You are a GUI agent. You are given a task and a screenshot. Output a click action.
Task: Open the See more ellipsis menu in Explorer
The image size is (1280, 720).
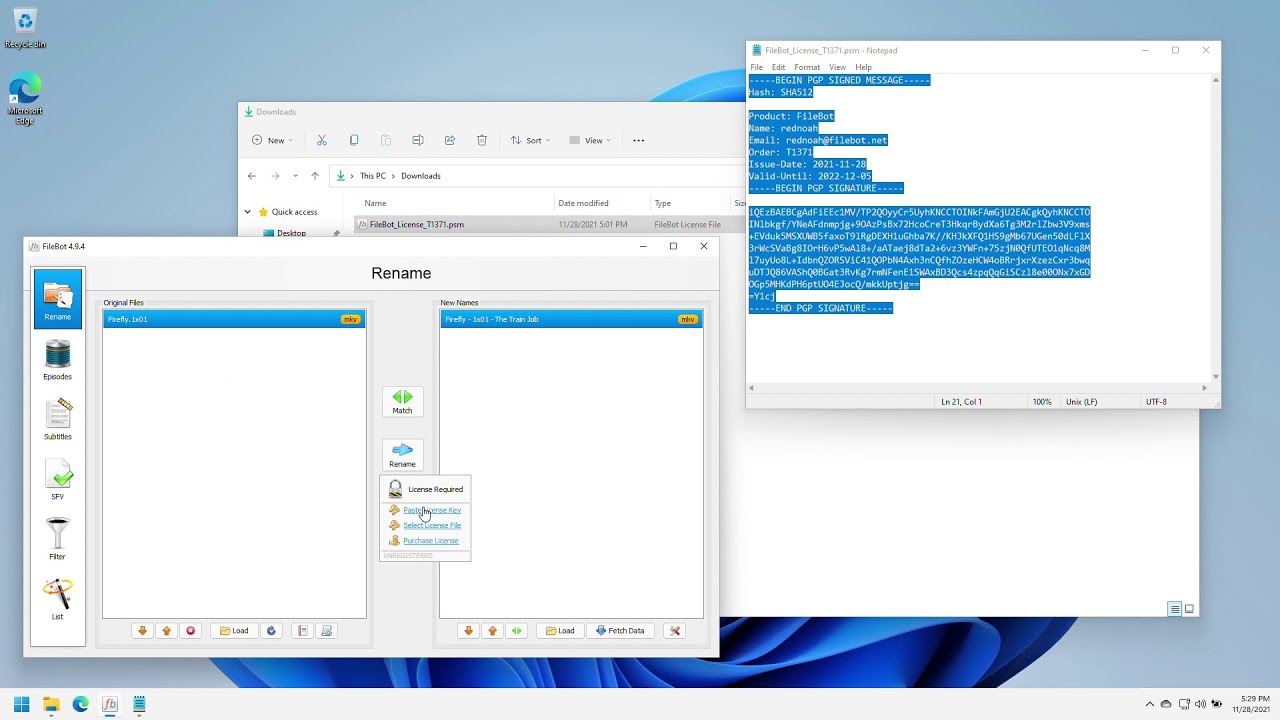pos(639,141)
